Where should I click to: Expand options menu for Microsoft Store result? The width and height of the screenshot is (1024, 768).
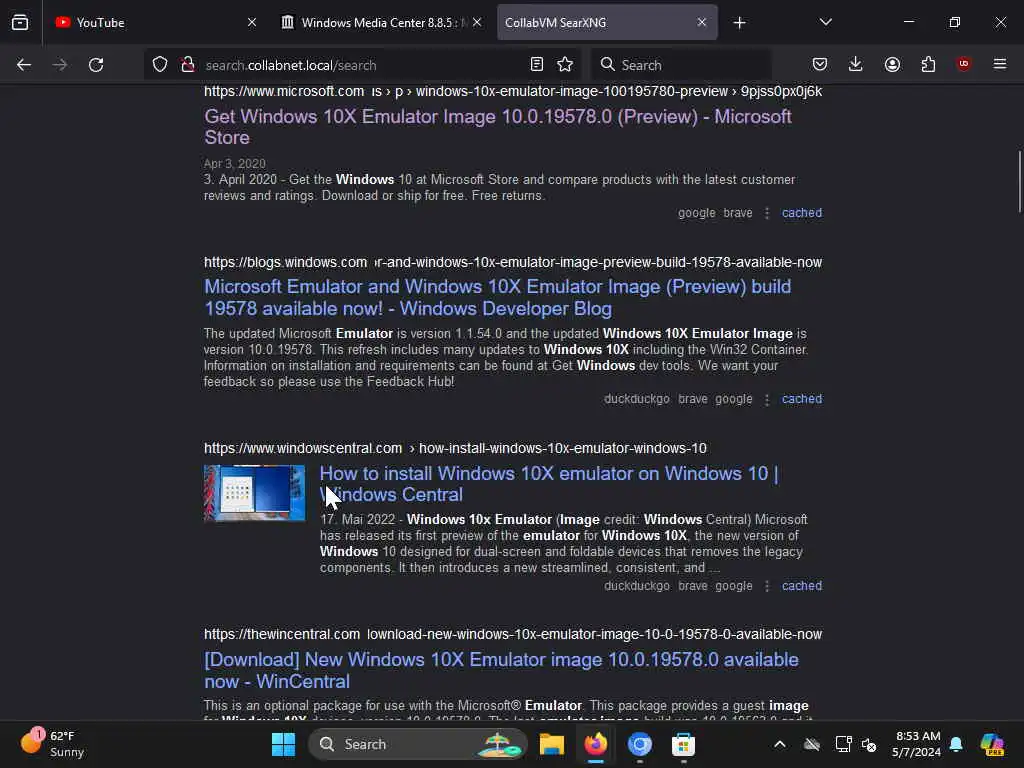(767, 214)
